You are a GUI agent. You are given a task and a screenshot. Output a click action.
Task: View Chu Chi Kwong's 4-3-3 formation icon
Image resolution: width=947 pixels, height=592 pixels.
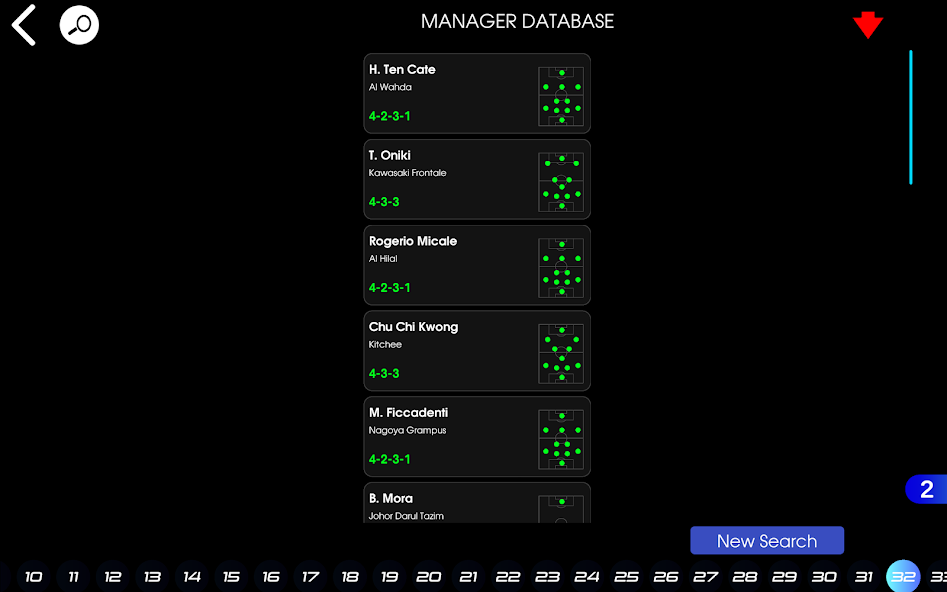[x=561, y=351]
